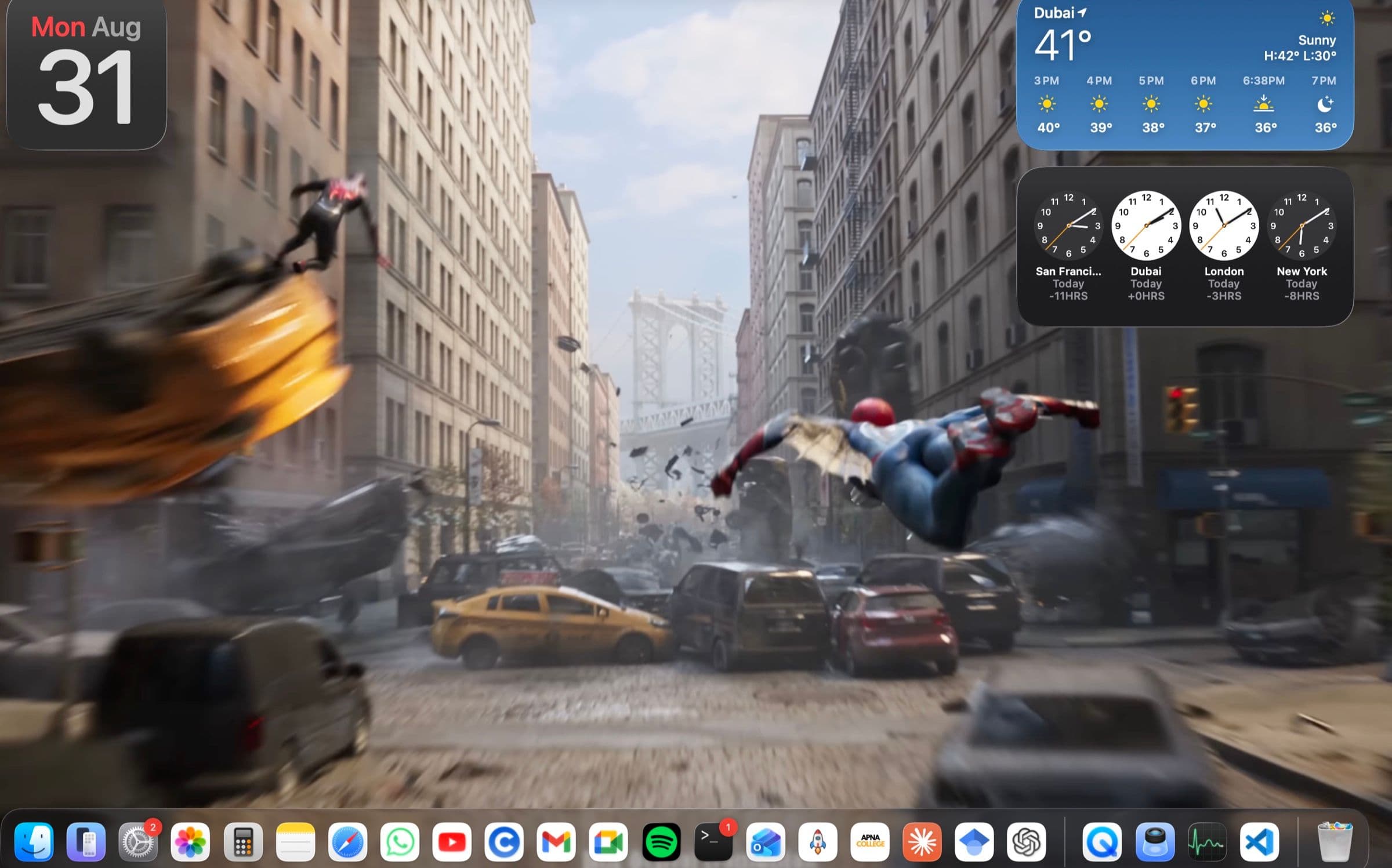Launch Activity Monitor from the dock

coord(1207,841)
